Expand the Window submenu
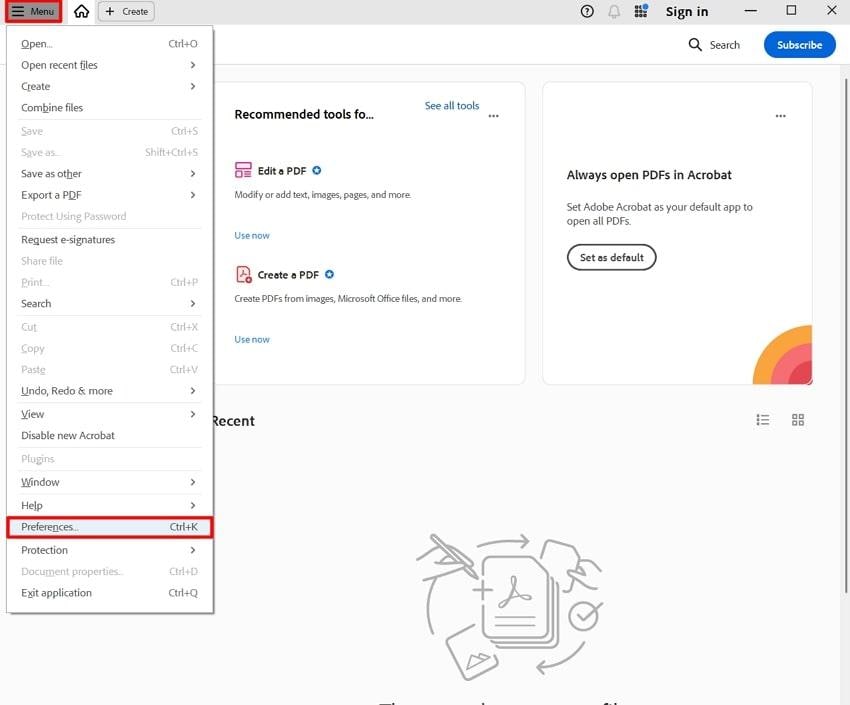The width and height of the screenshot is (850, 705). (x=40, y=482)
